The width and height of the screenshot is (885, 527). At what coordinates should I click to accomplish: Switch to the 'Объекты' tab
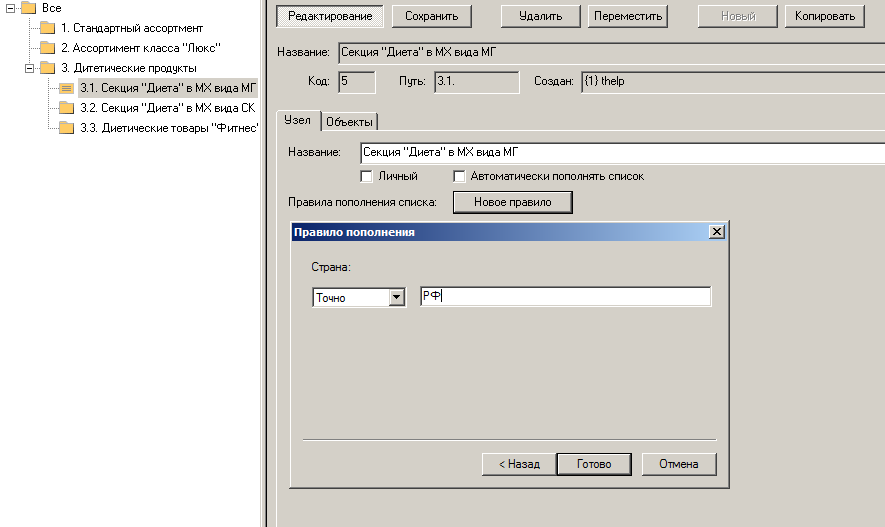click(349, 122)
